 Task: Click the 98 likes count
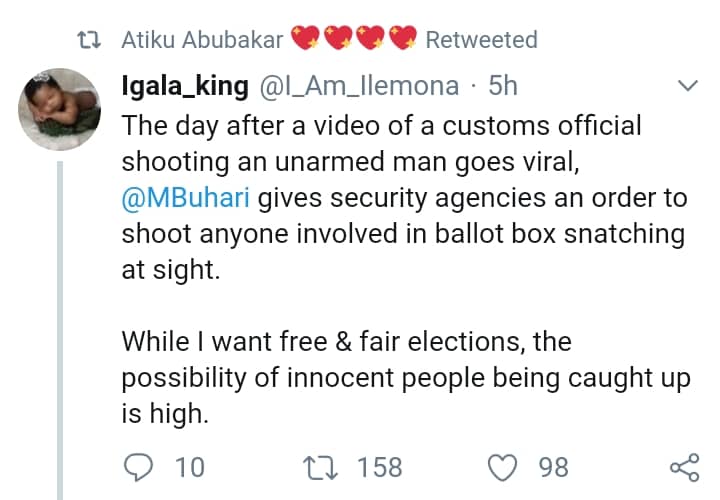(x=553, y=467)
